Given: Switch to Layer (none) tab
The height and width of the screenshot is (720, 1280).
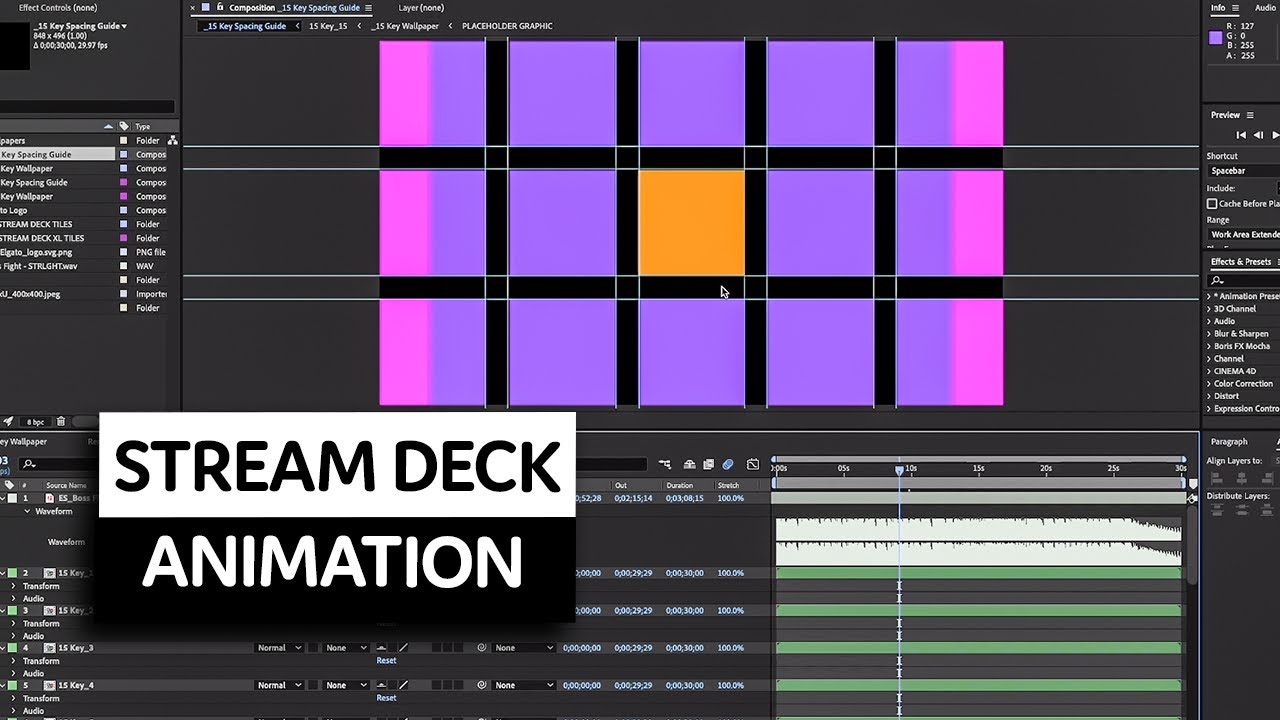Looking at the screenshot, I should point(421,8).
